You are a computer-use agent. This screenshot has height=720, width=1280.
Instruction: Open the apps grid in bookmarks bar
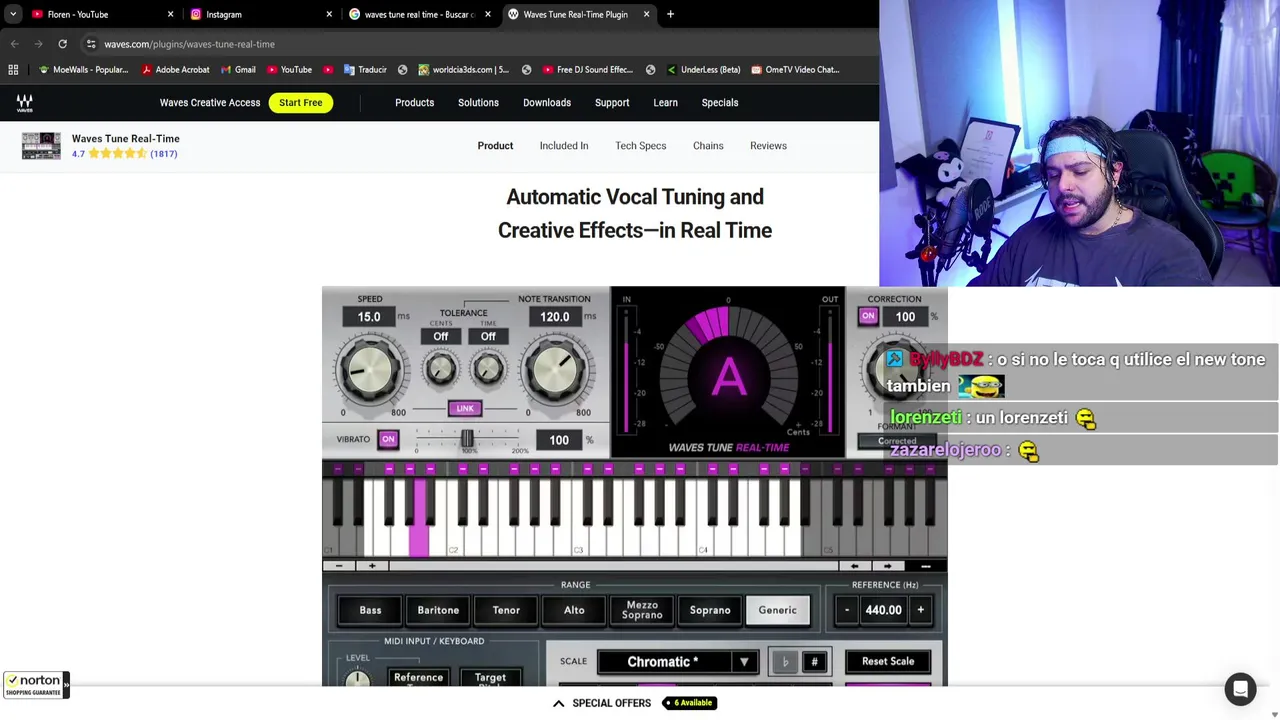click(x=13, y=70)
